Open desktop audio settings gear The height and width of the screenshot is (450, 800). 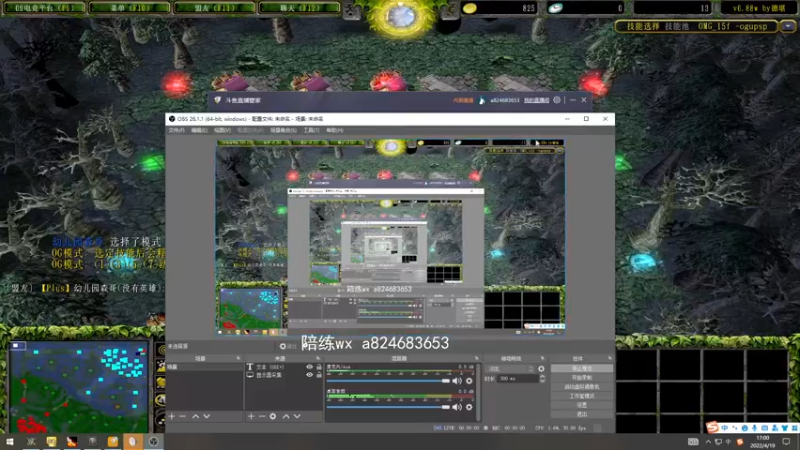tap(469, 407)
